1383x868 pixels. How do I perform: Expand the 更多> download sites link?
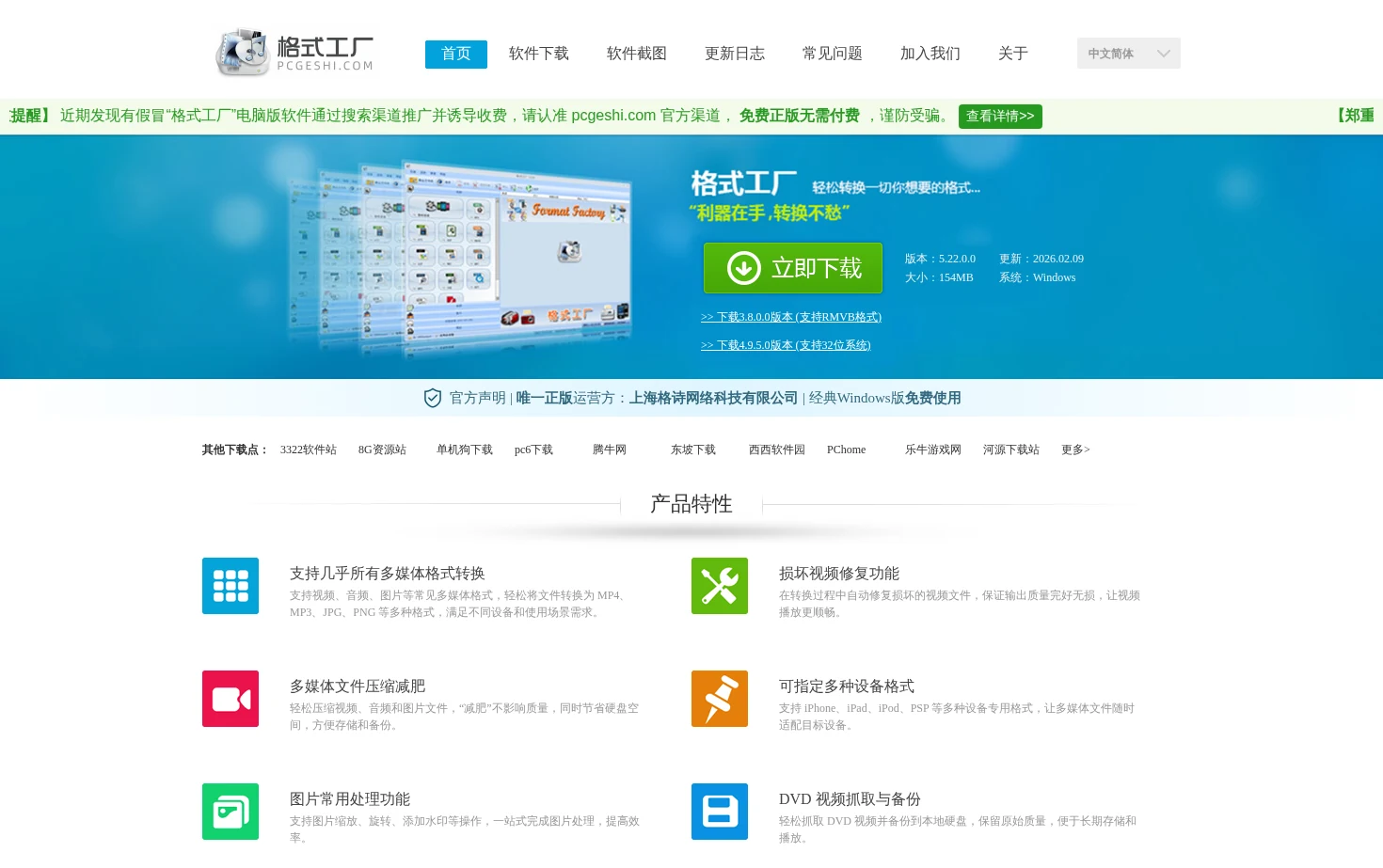1075,450
